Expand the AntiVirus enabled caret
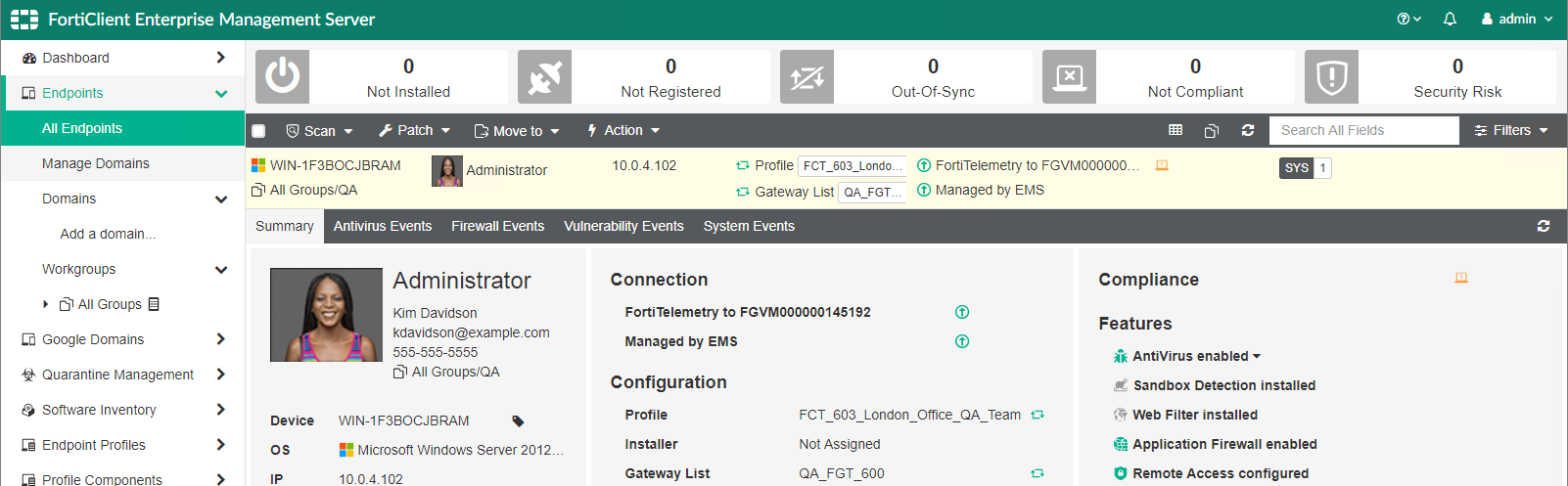 coord(1257,357)
